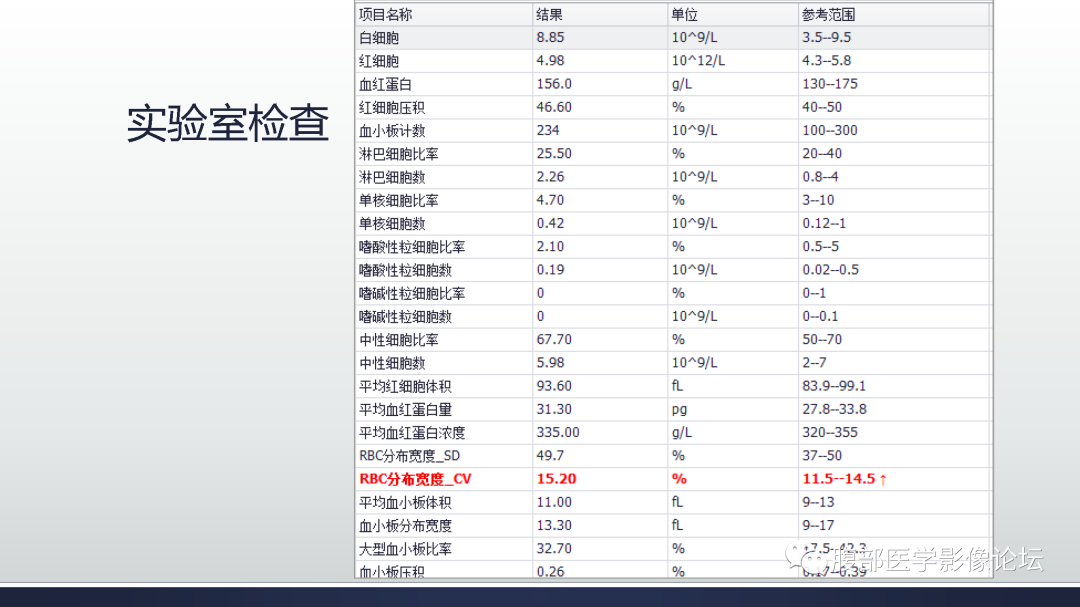Viewport: 1080px width, 607px height.
Task: Select the 嗜酸性粒细胞比率 row name
Action: point(412,247)
